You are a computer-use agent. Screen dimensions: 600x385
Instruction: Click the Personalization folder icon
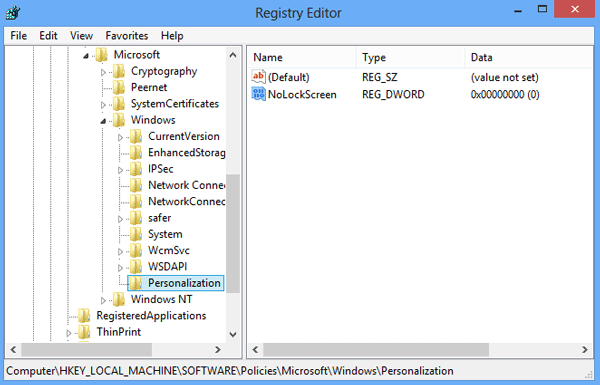pyautogui.click(x=136, y=283)
